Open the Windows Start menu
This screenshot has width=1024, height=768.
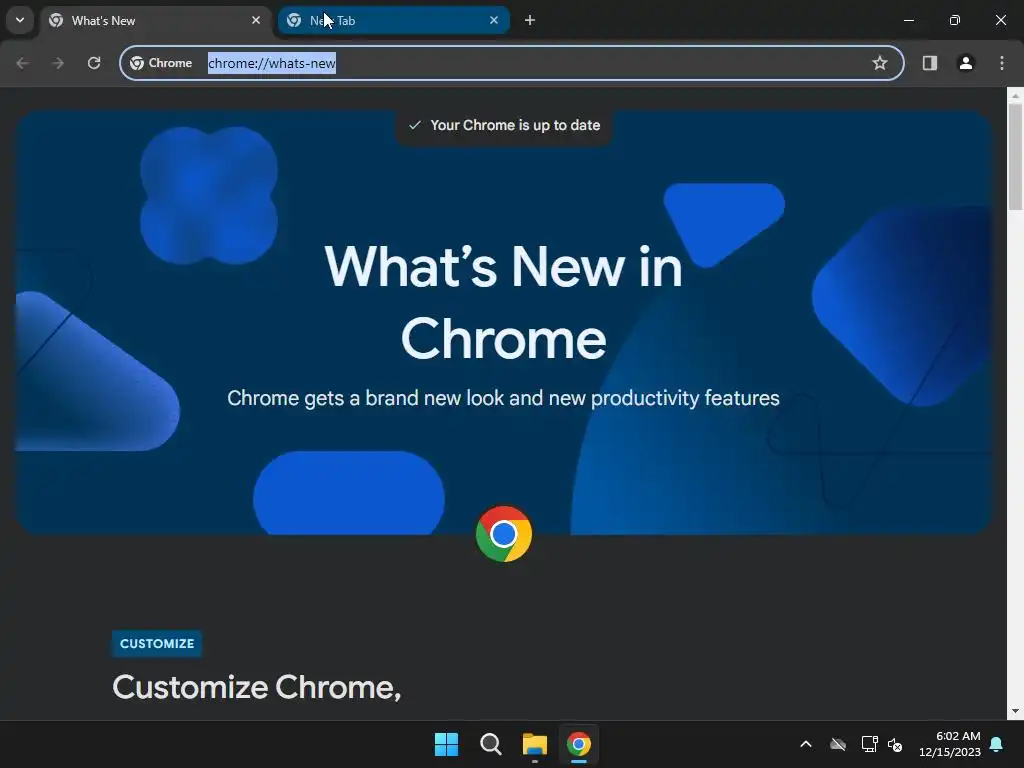pos(447,744)
